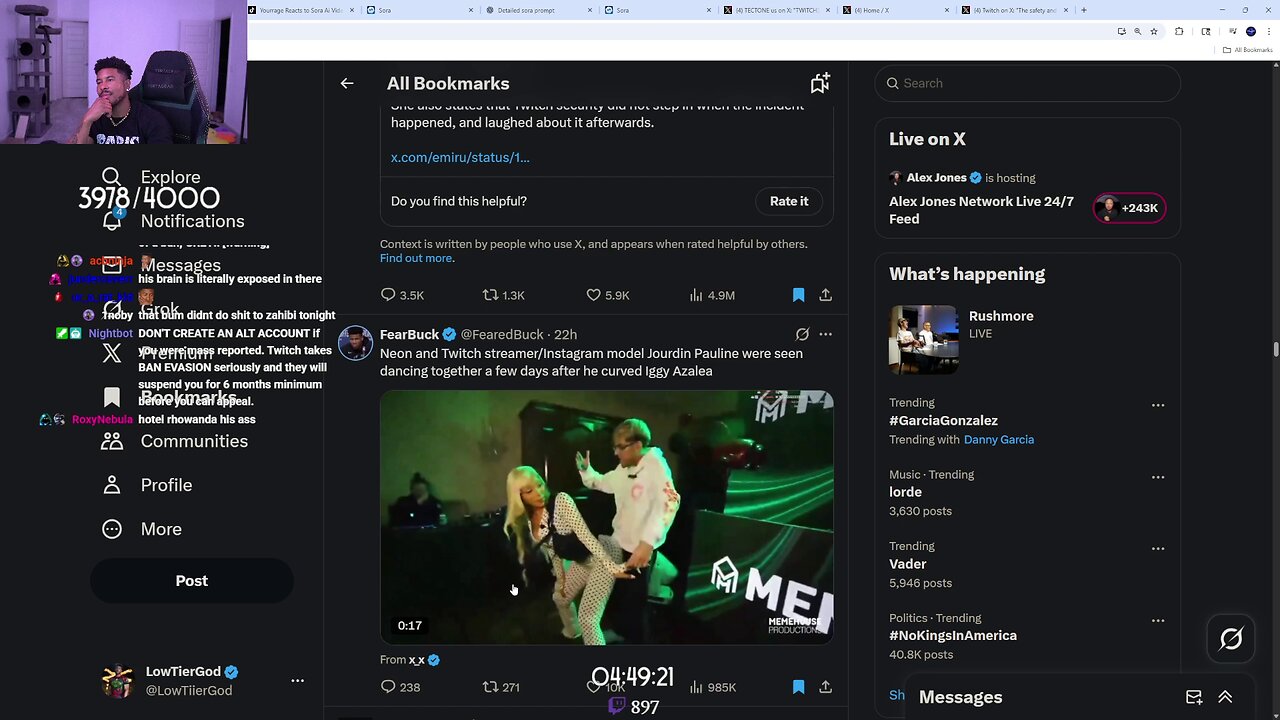Close the Detailed sora prompt tab
Image resolution: width=1280 pixels, height=720 pixels.
[591, 10]
